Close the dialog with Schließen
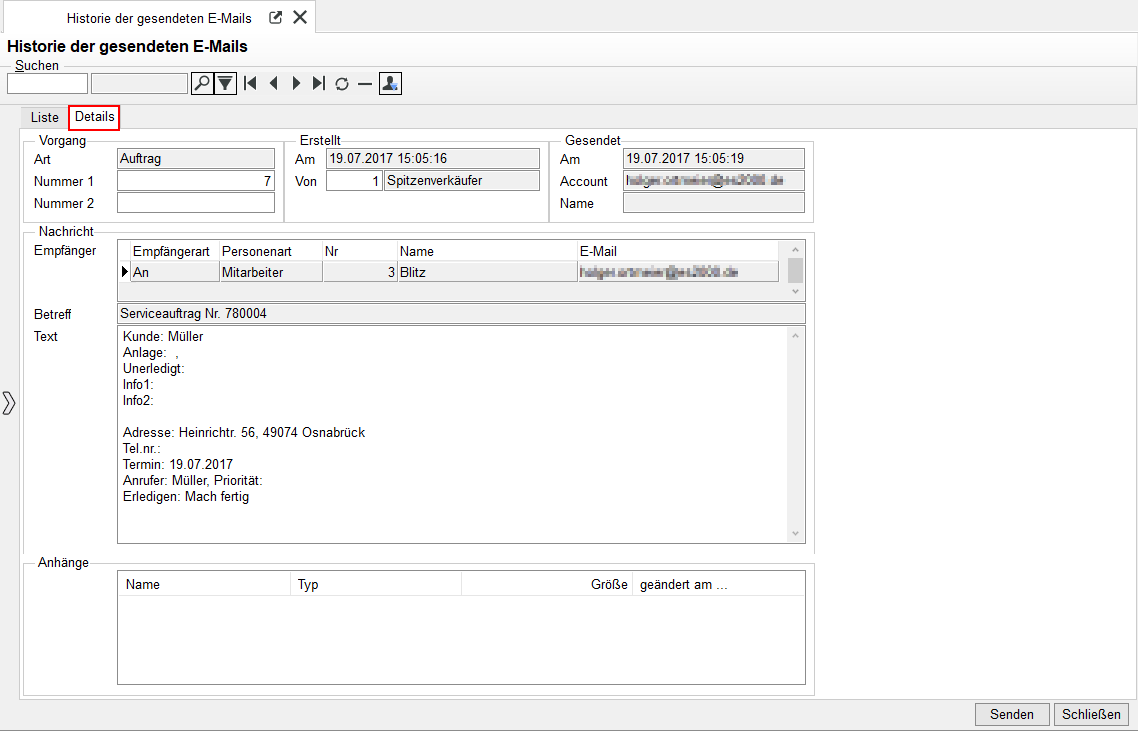 (x=1091, y=714)
